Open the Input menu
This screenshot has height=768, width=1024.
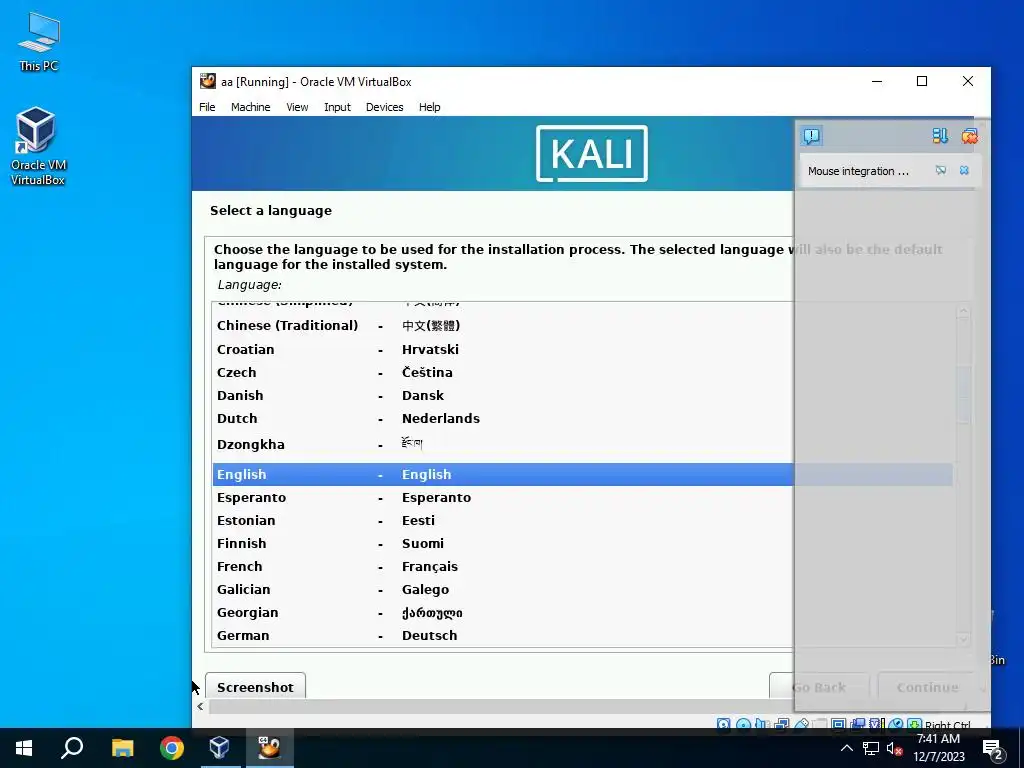pyautogui.click(x=337, y=107)
